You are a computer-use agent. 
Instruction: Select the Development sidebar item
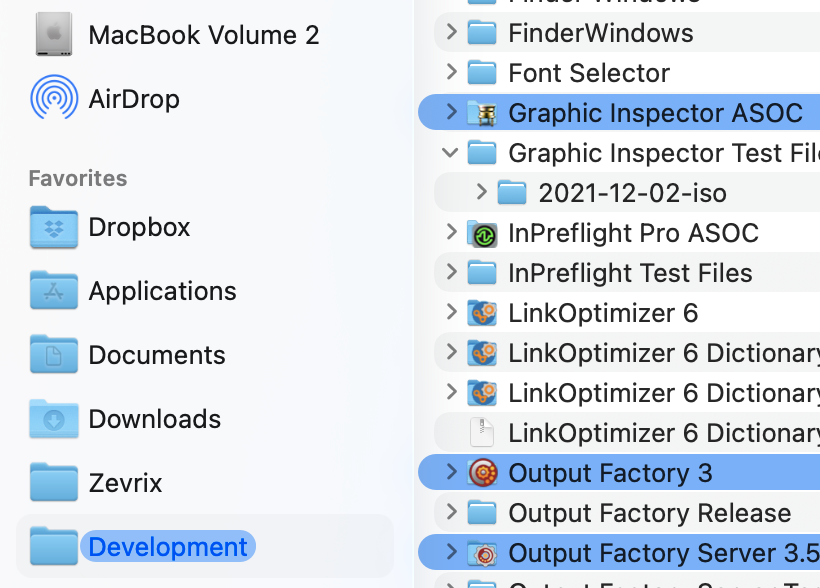[x=167, y=547]
